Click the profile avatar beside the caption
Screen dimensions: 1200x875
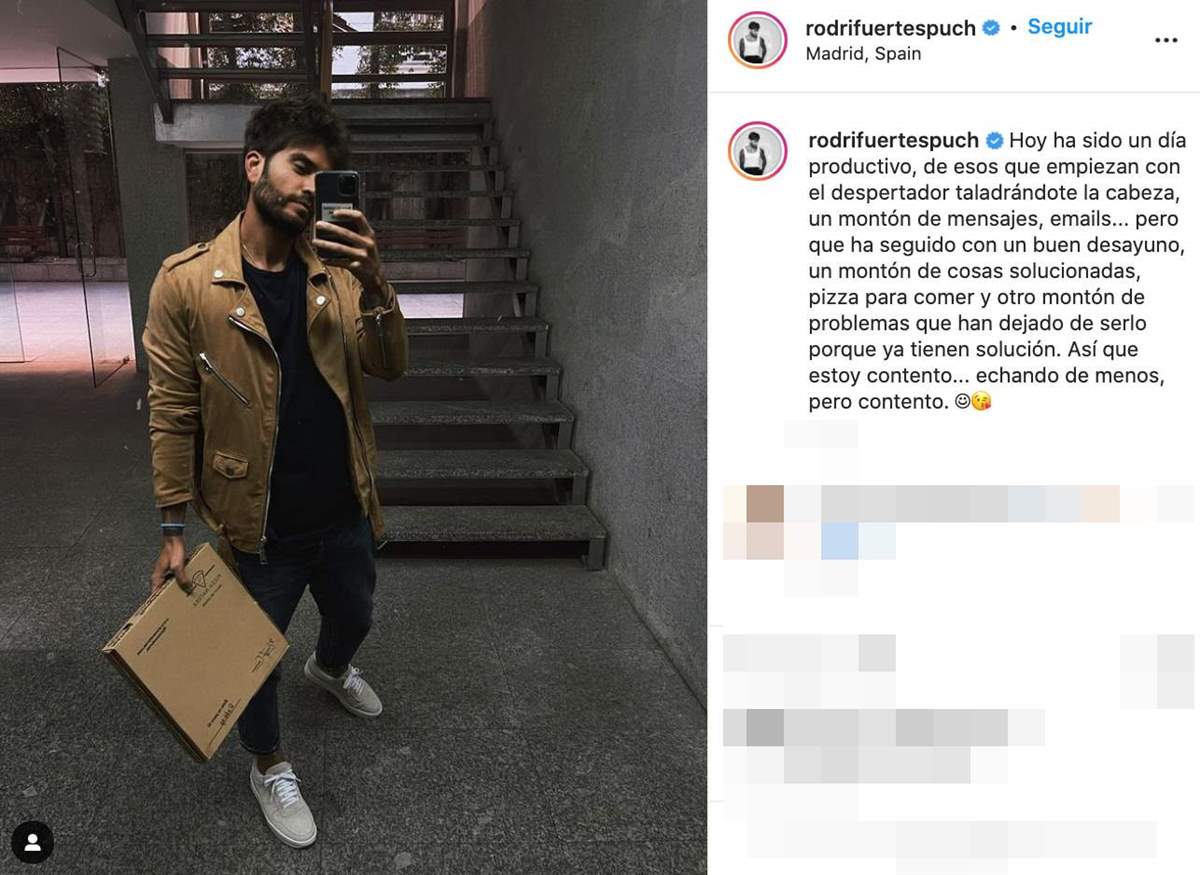pos(757,152)
